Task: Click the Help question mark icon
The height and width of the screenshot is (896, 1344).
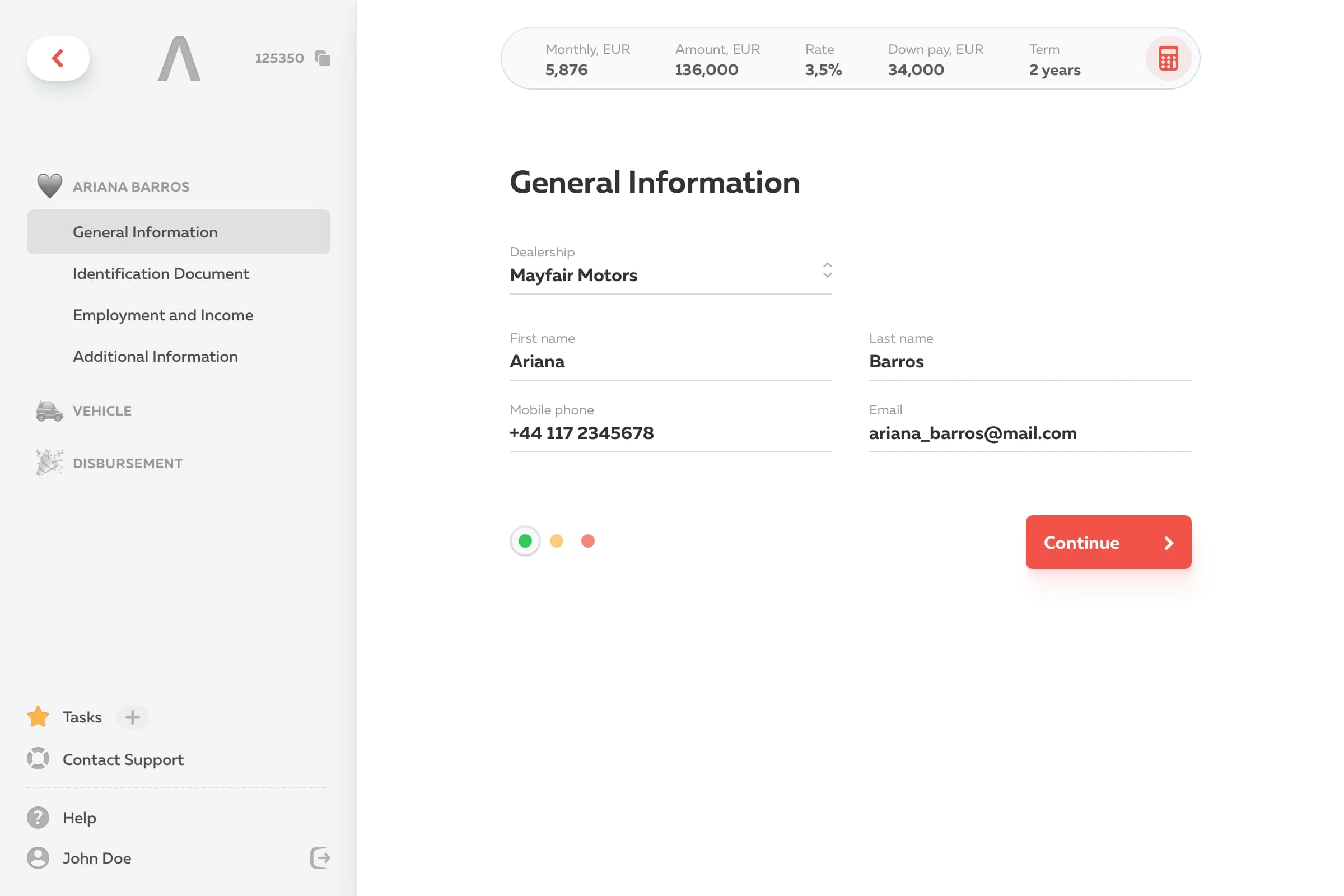Action: [38, 818]
